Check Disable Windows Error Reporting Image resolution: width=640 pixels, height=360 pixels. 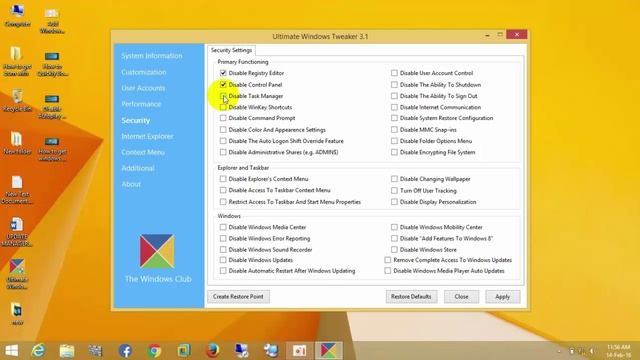(223, 238)
